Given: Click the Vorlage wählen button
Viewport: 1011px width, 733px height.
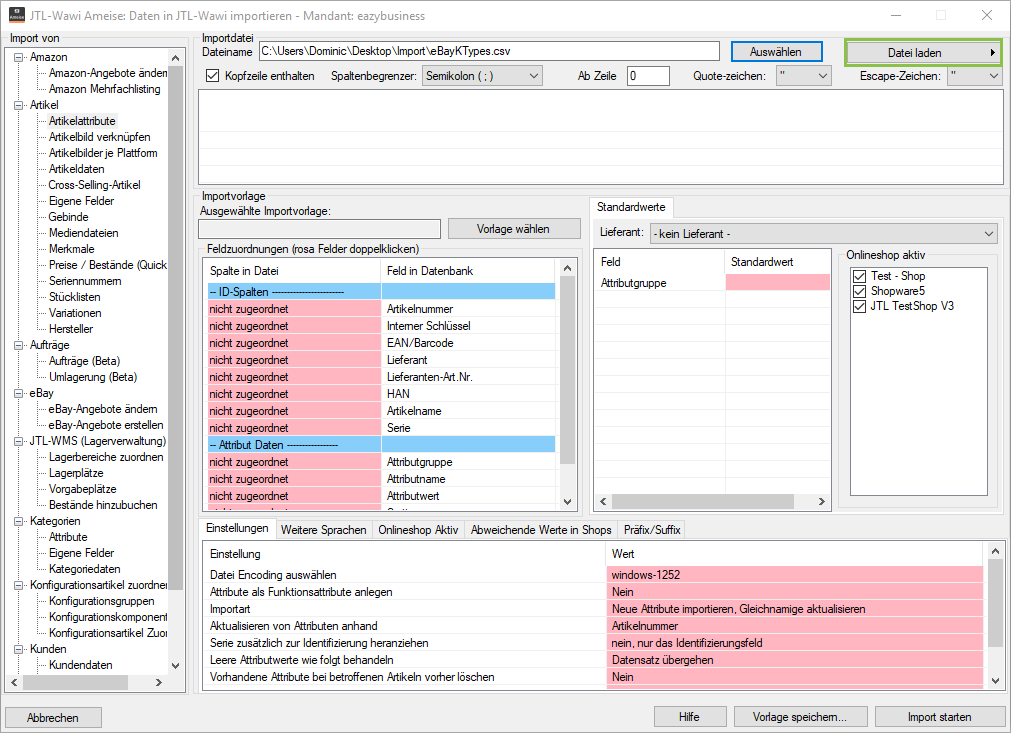Looking at the screenshot, I should 514,229.
